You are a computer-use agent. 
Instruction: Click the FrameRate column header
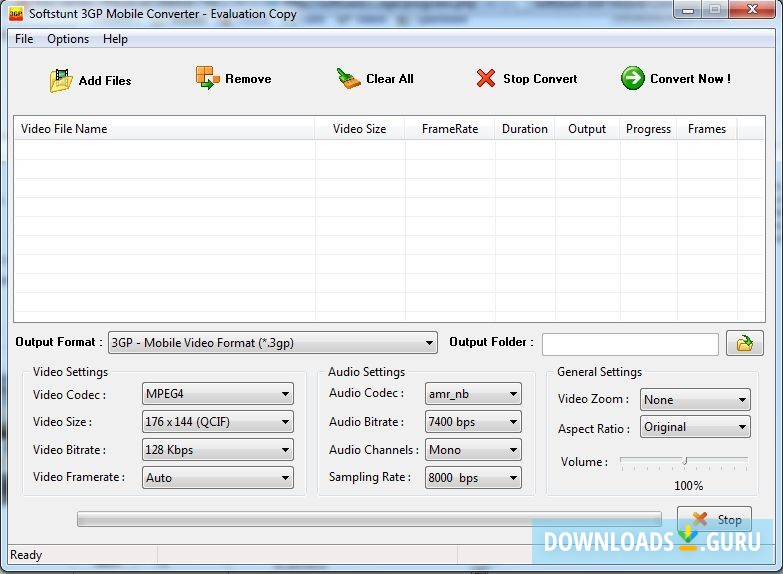pyautogui.click(x=449, y=128)
